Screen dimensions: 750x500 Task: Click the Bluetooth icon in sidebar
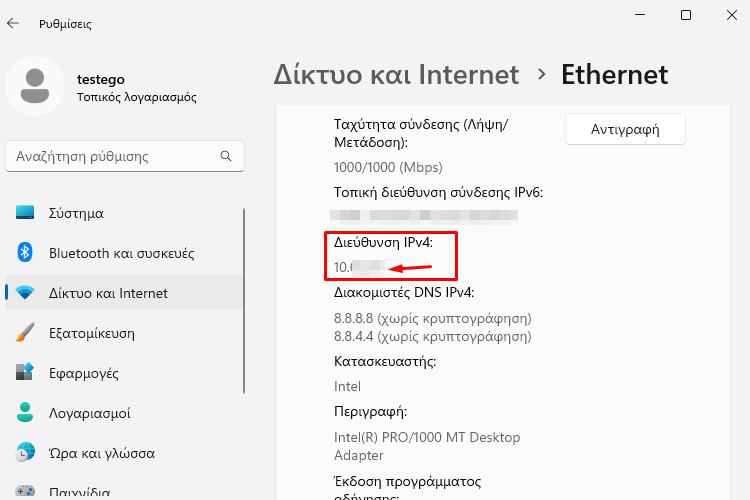tap(25, 253)
